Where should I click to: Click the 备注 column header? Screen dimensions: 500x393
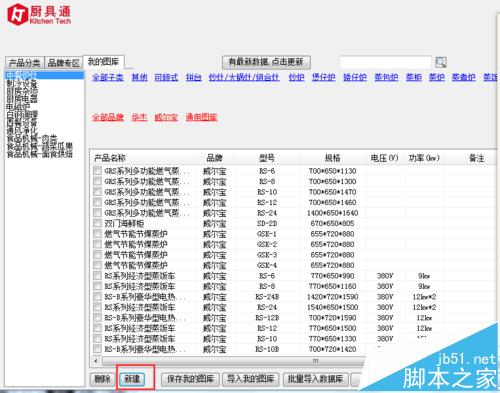click(477, 158)
